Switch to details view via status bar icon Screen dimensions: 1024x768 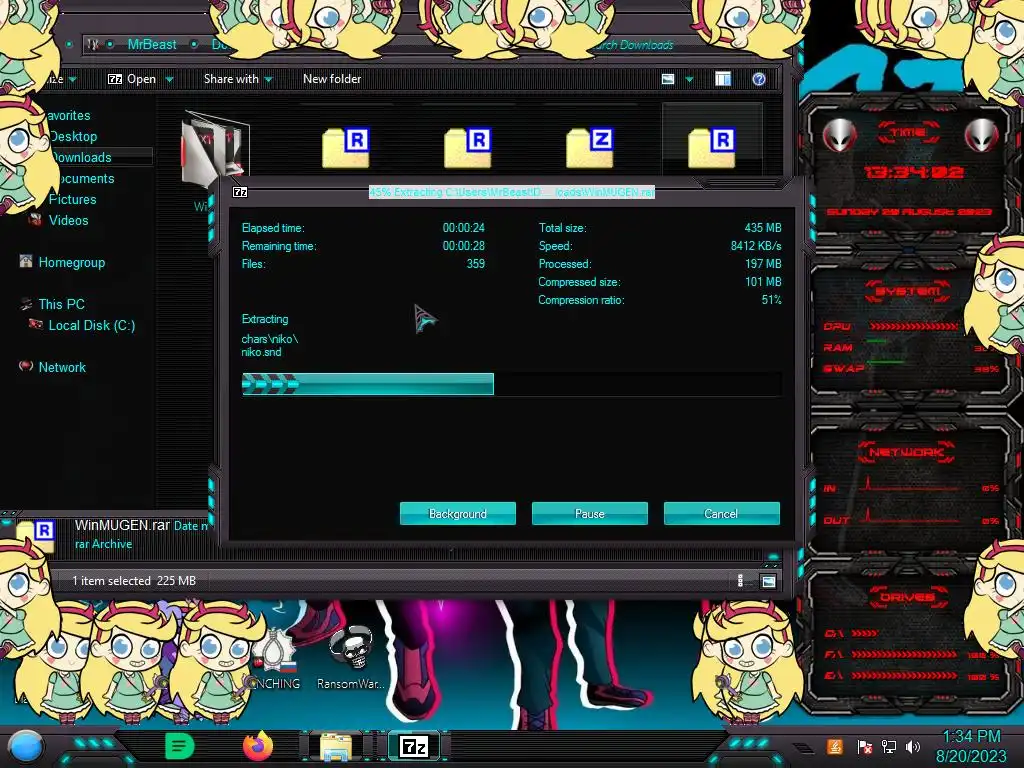(740, 581)
